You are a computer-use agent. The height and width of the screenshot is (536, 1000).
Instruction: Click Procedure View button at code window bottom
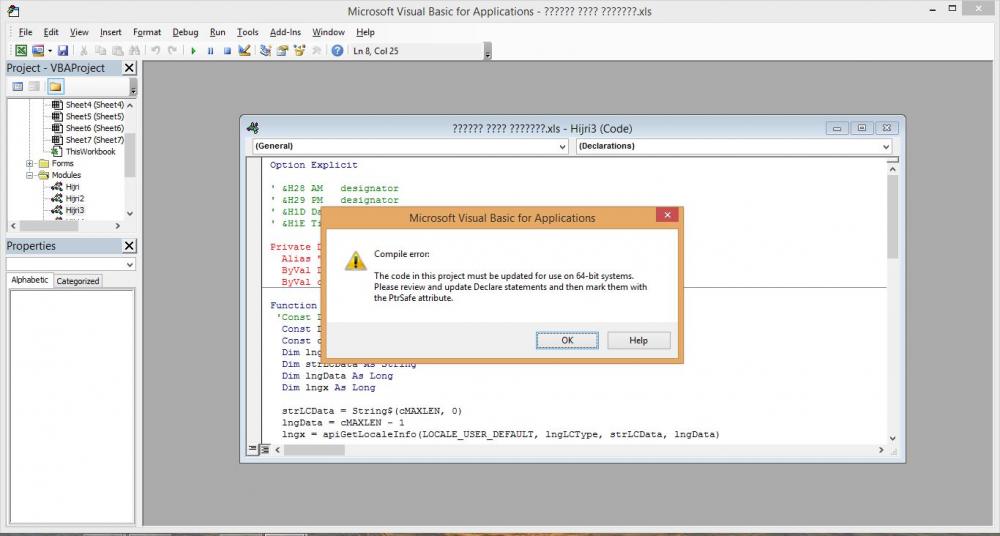253,450
